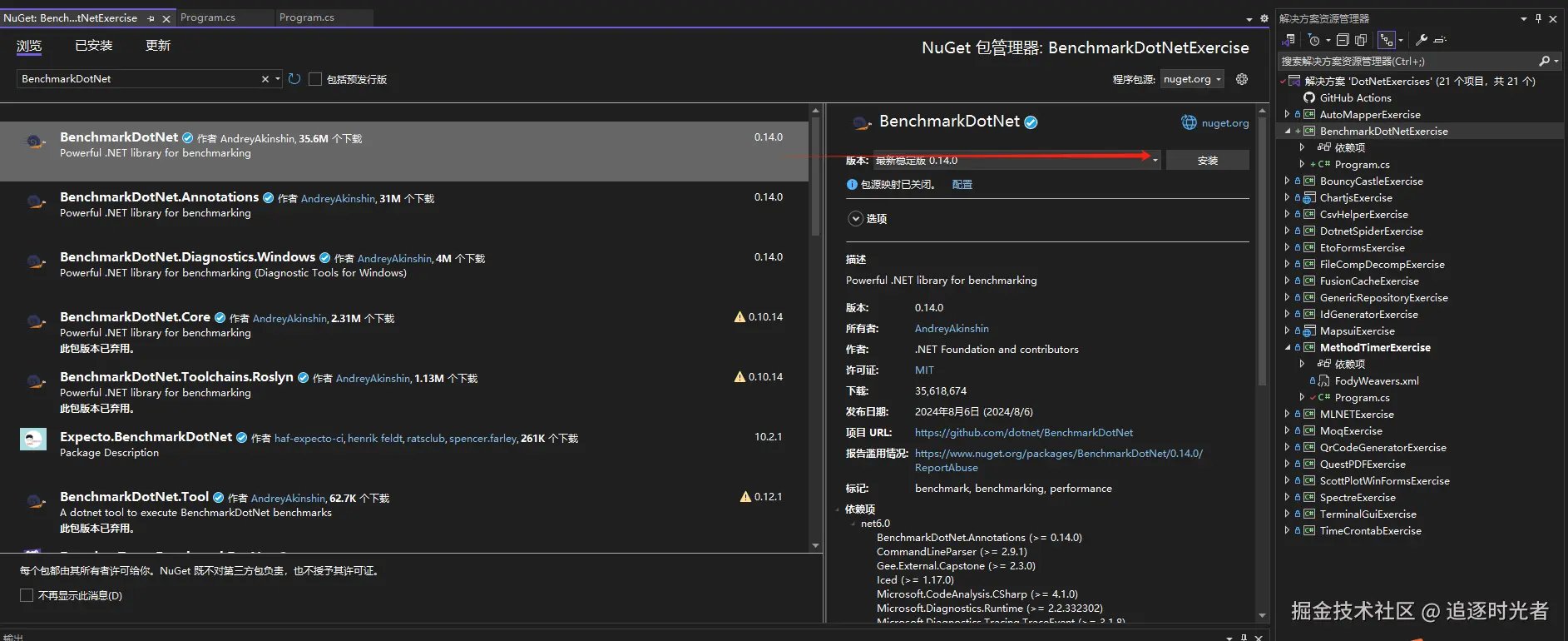
Task: Select the TimeCrontabExercise project
Action: pos(1370,531)
